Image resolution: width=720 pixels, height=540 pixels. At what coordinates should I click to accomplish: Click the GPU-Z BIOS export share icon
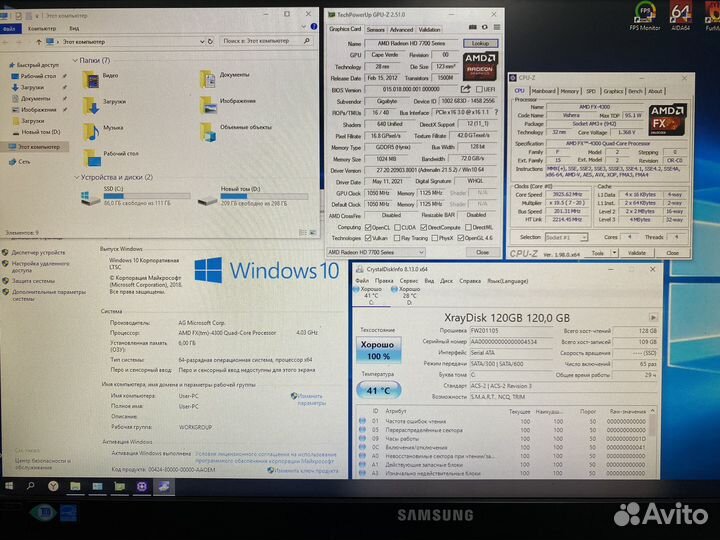click(465, 89)
